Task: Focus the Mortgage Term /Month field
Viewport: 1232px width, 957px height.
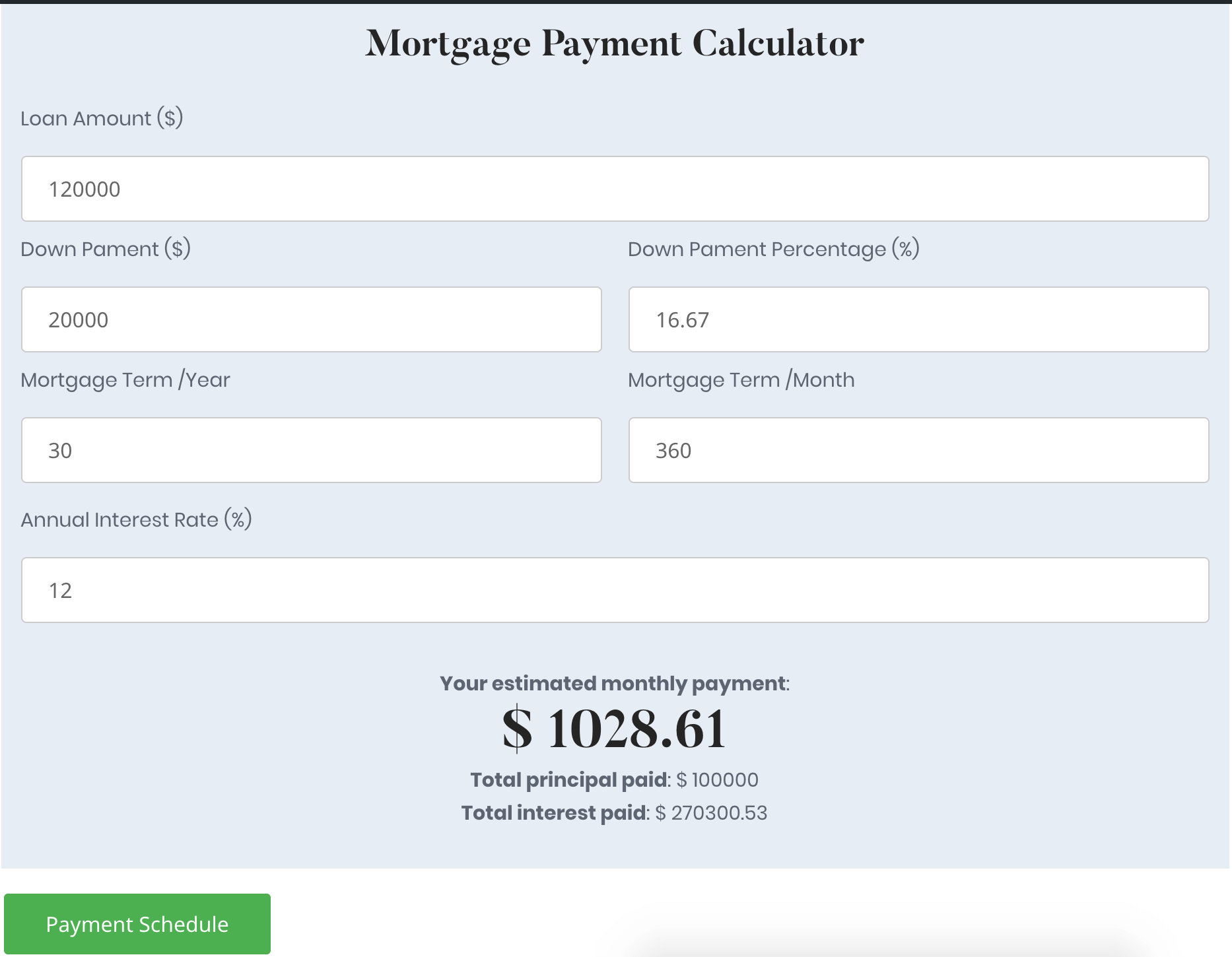Action: [x=918, y=450]
